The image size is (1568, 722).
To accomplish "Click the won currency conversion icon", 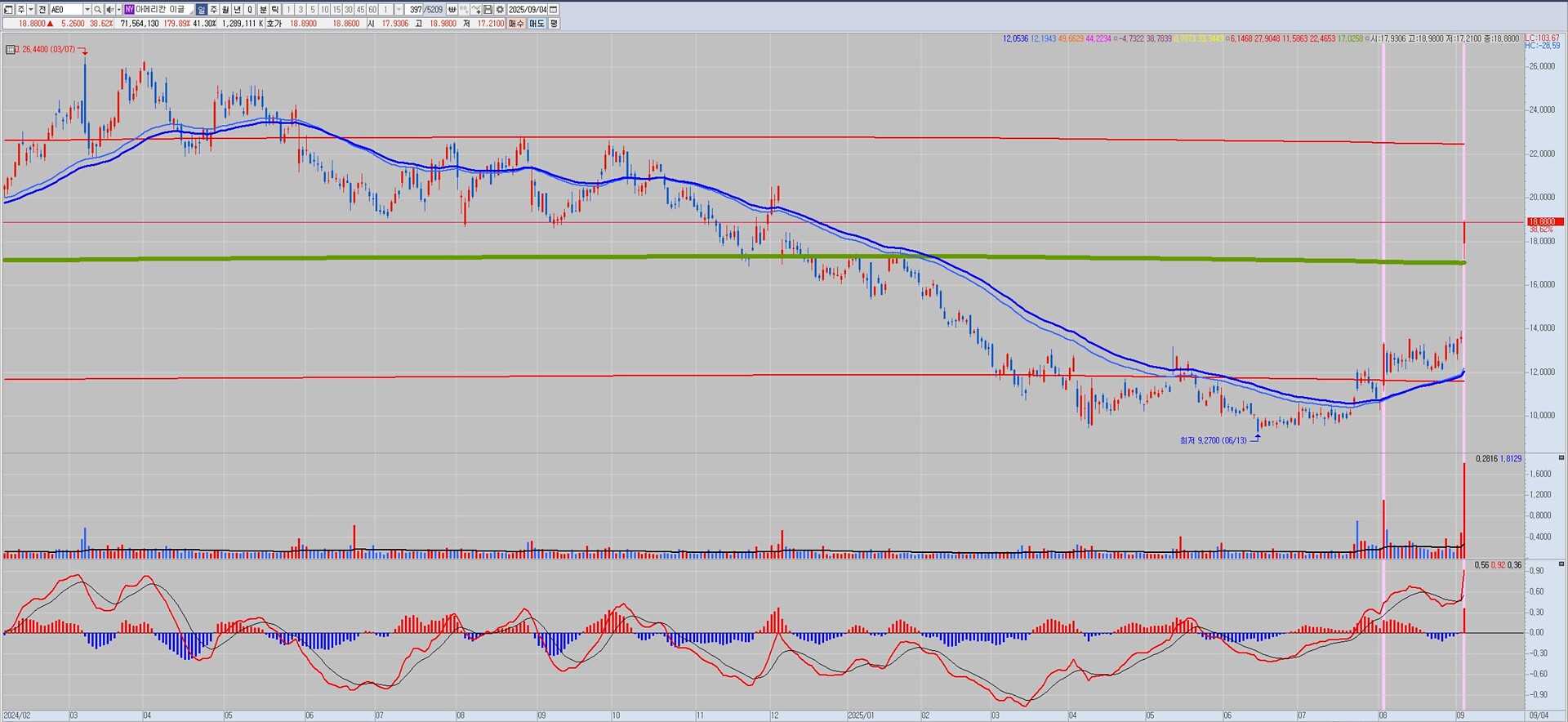I will pyautogui.click(x=452, y=10).
